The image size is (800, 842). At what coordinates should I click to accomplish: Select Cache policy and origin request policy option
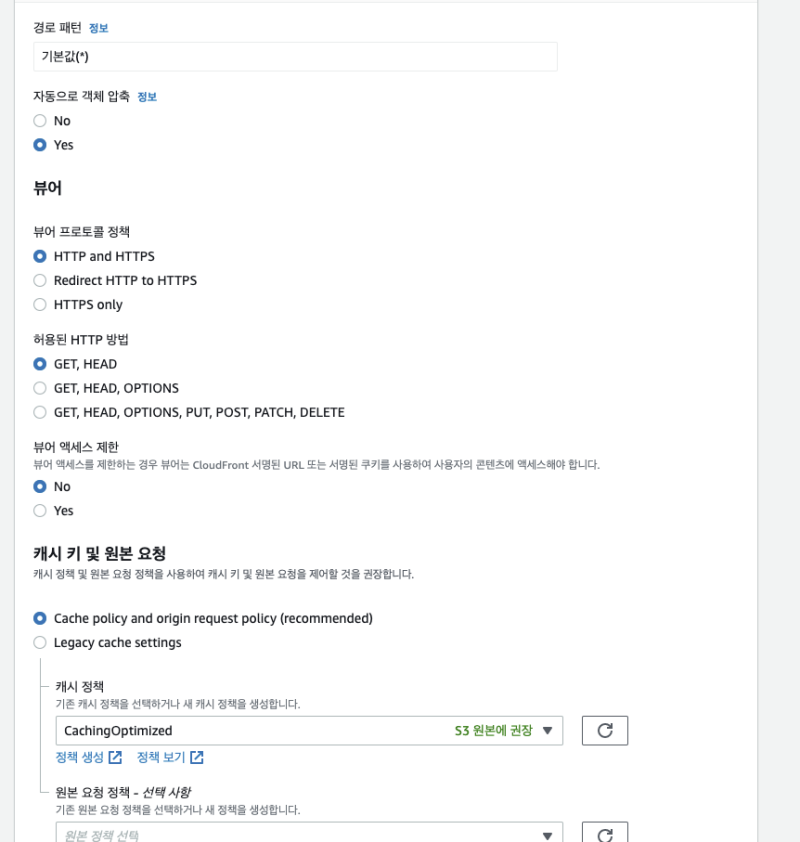40,619
